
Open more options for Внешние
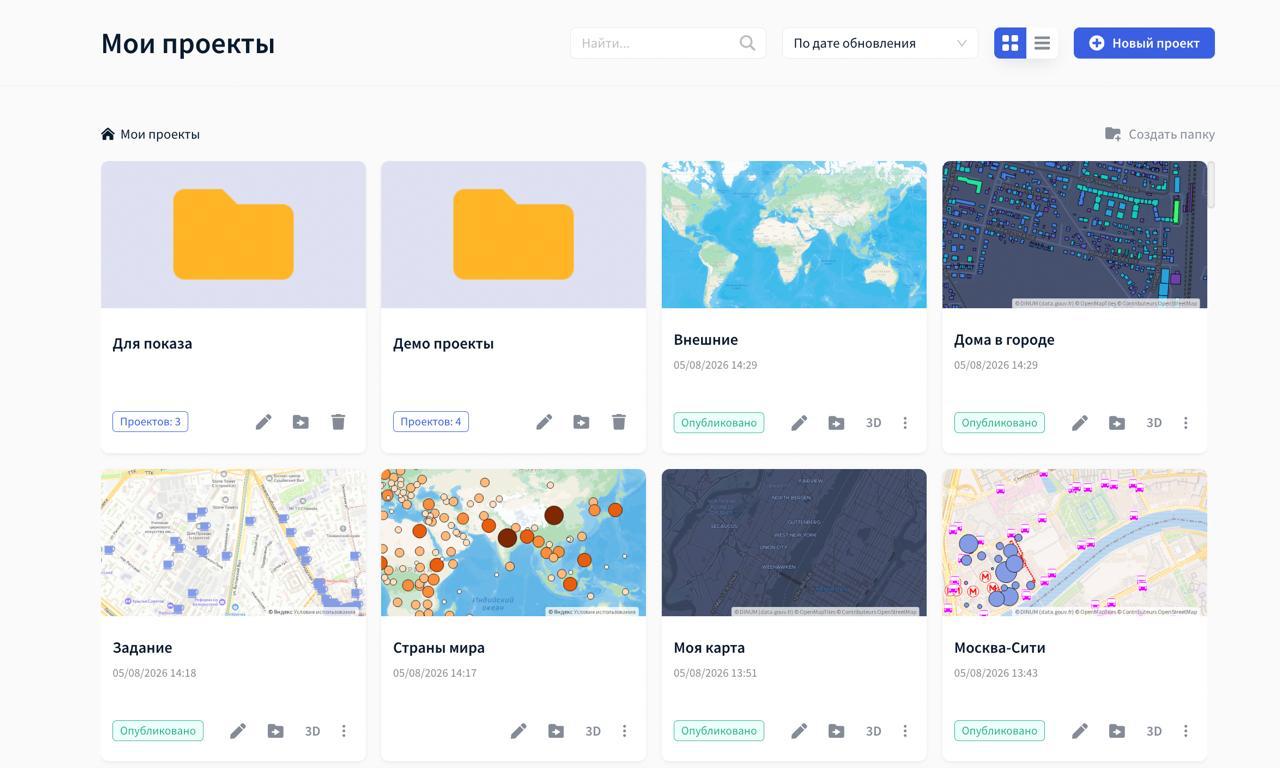pyautogui.click(x=905, y=423)
